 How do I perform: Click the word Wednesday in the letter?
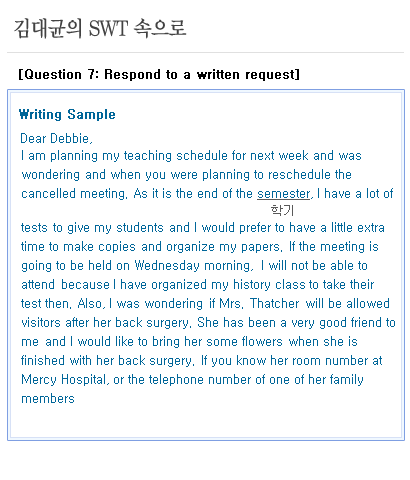(x=167, y=266)
